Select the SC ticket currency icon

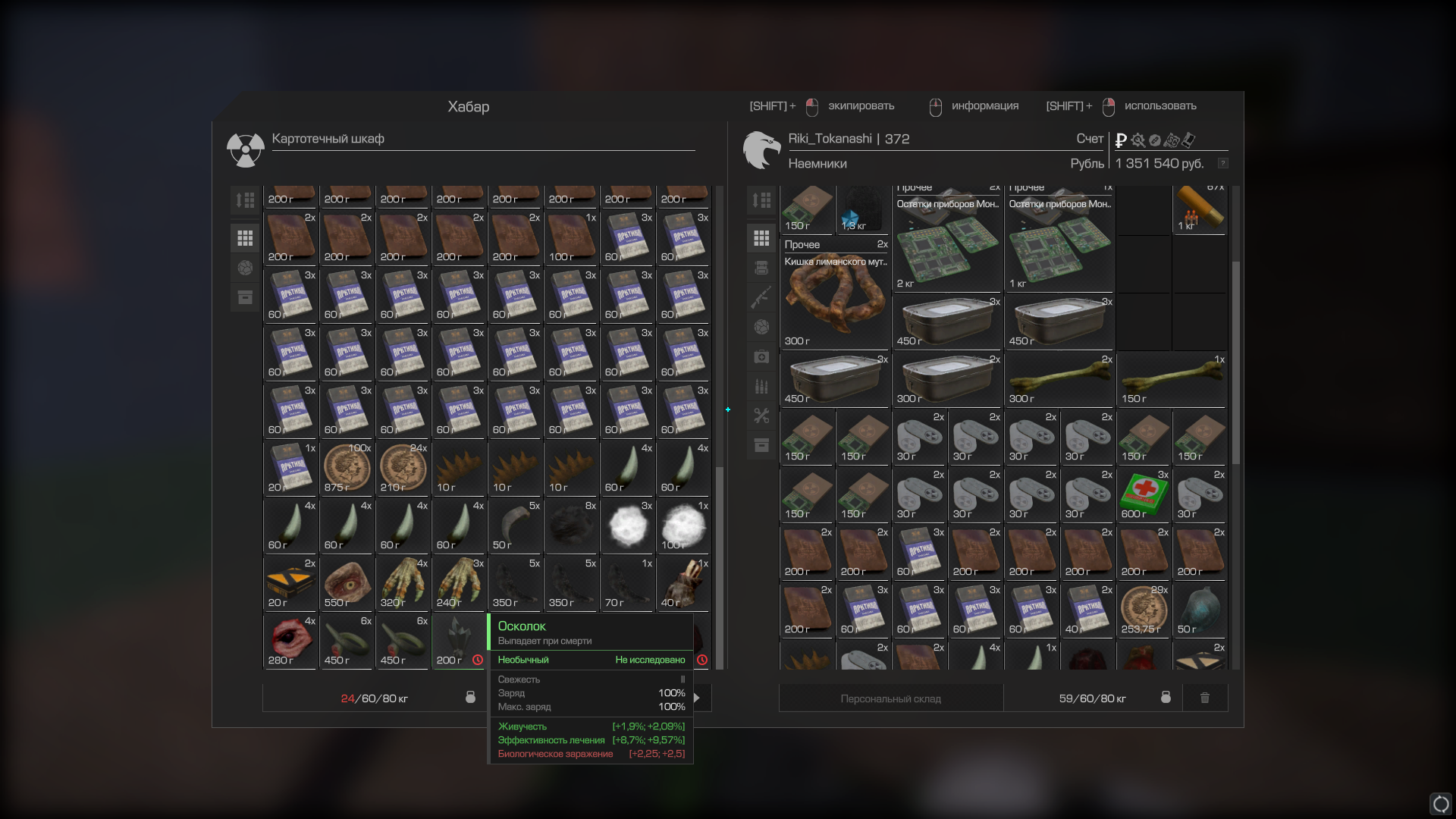pyautogui.click(x=1172, y=140)
